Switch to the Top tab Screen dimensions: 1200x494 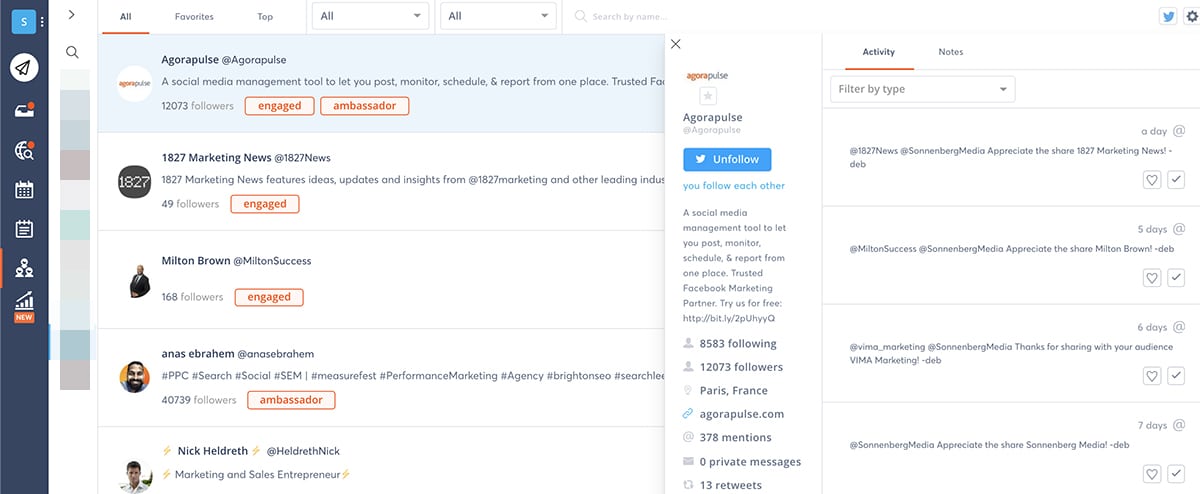click(x=265, y=17)
